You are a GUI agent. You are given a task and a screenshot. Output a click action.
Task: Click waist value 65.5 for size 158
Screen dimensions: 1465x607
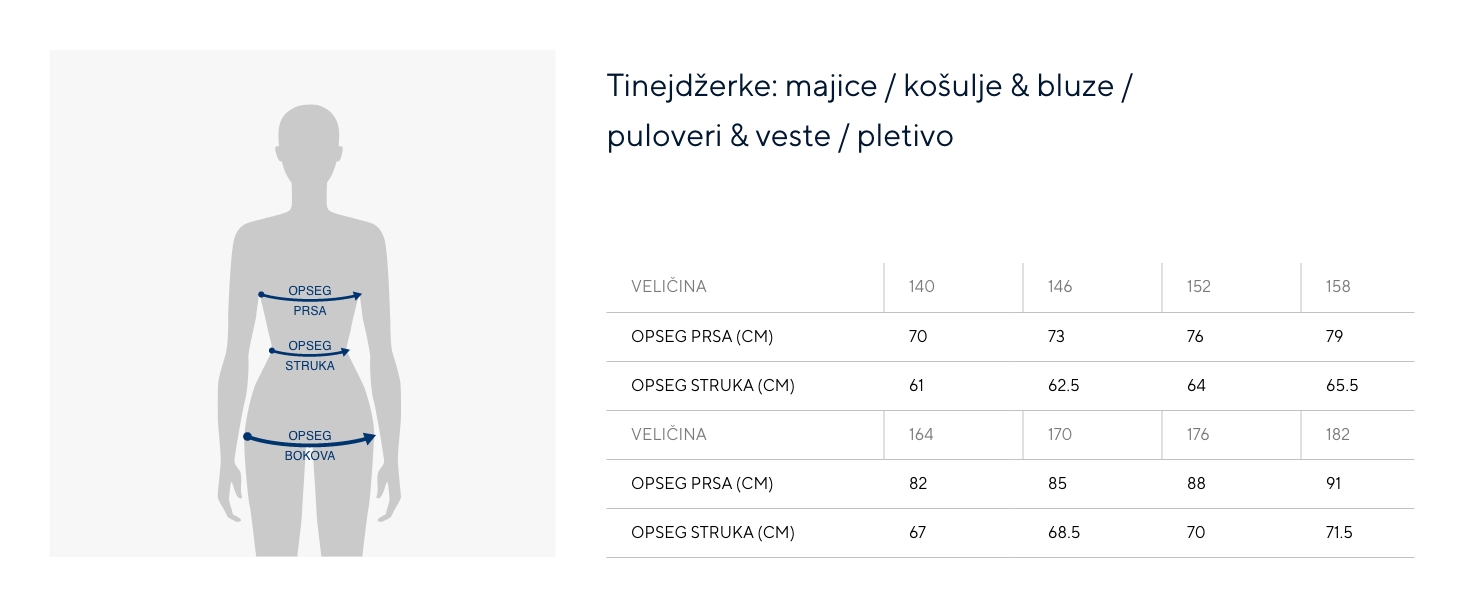coord(1341,386)
